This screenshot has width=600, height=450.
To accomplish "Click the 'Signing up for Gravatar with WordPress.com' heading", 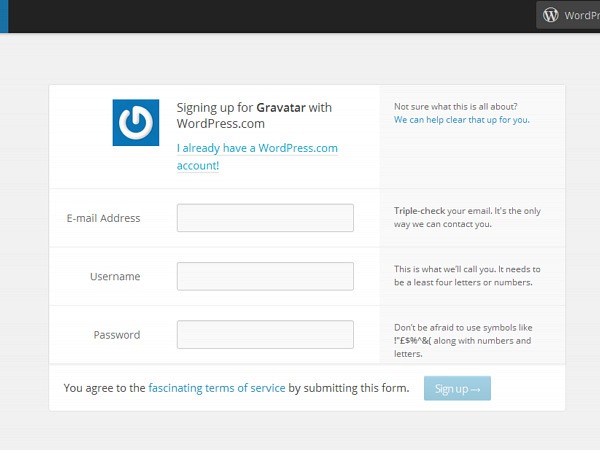I will [254, 116].
